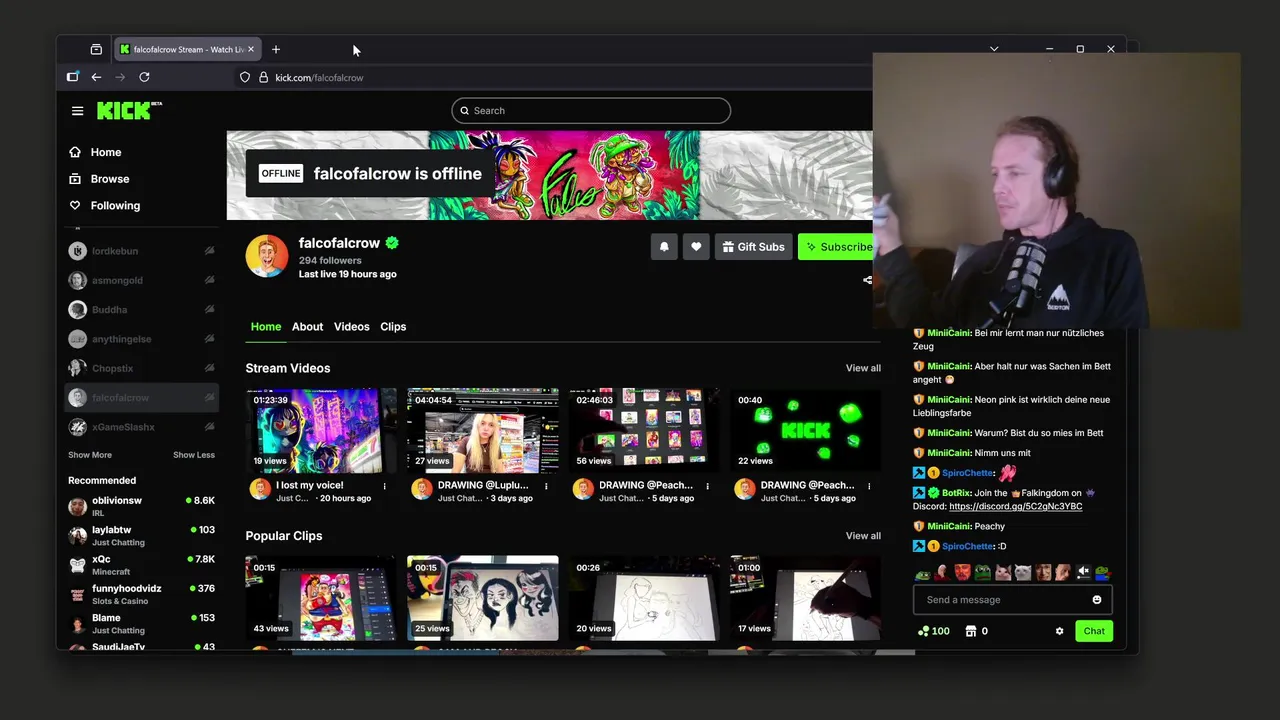The width and height of the screenshot is (1280, 720).
Task: Open the 20-views popular clip
Action: click(x=644, y=598)
